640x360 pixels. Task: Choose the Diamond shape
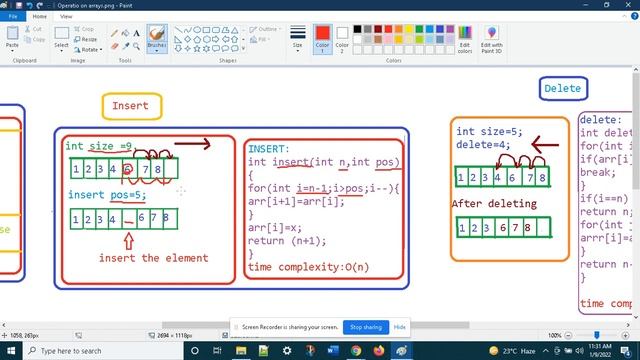click(188, 40)
